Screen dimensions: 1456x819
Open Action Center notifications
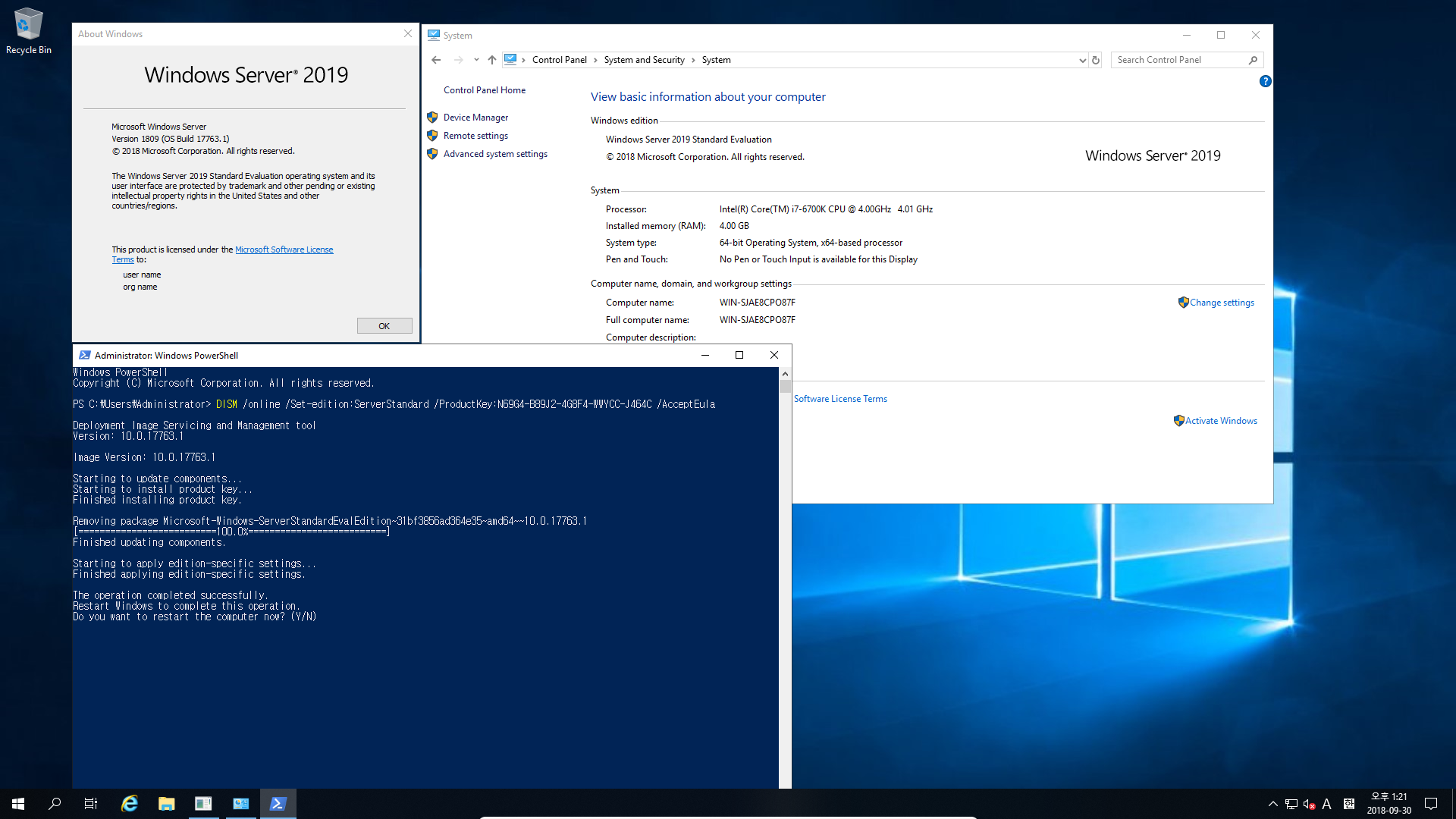pos(1431,804)
